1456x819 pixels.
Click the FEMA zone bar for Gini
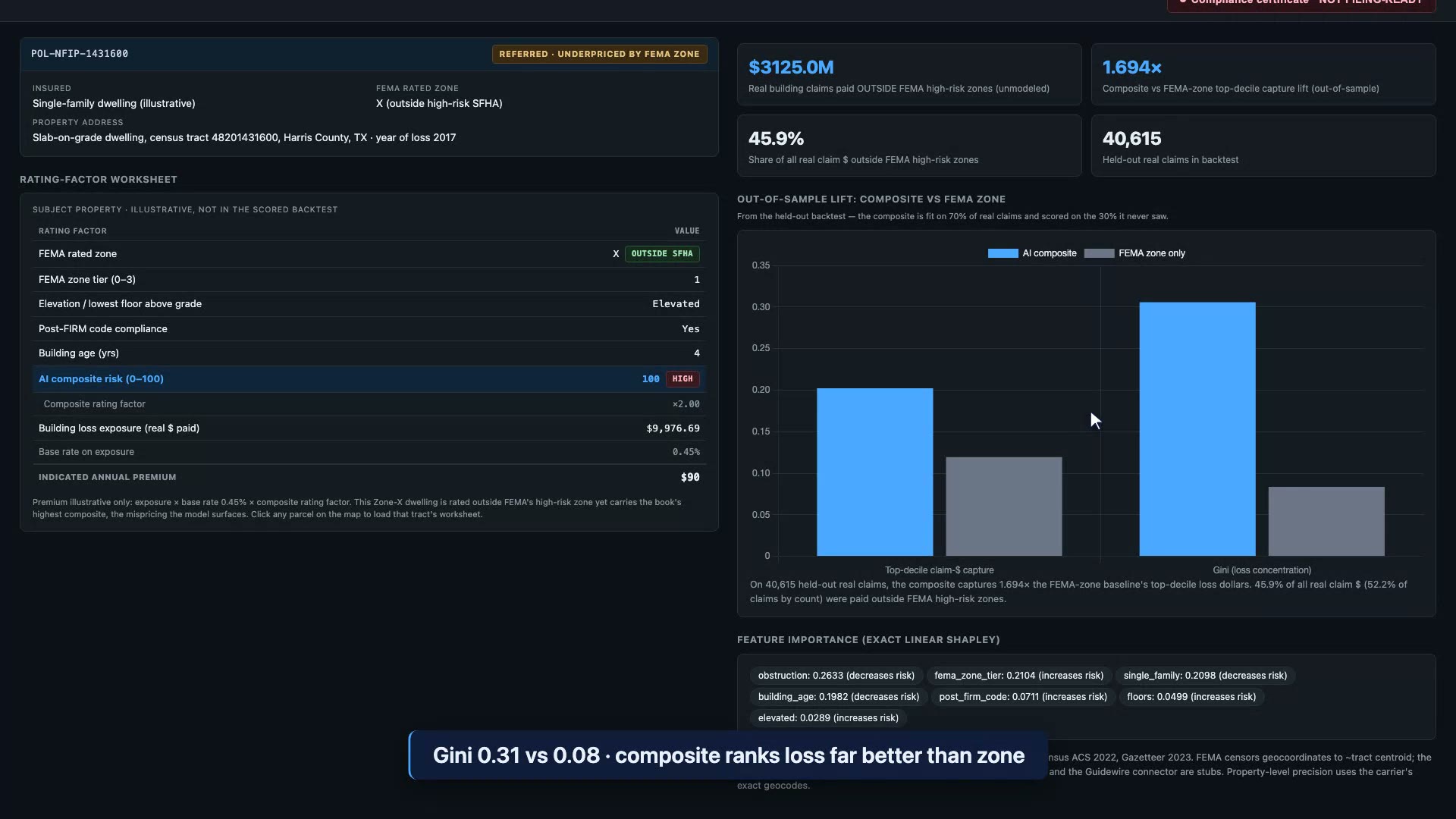[x=1326, y=522]
